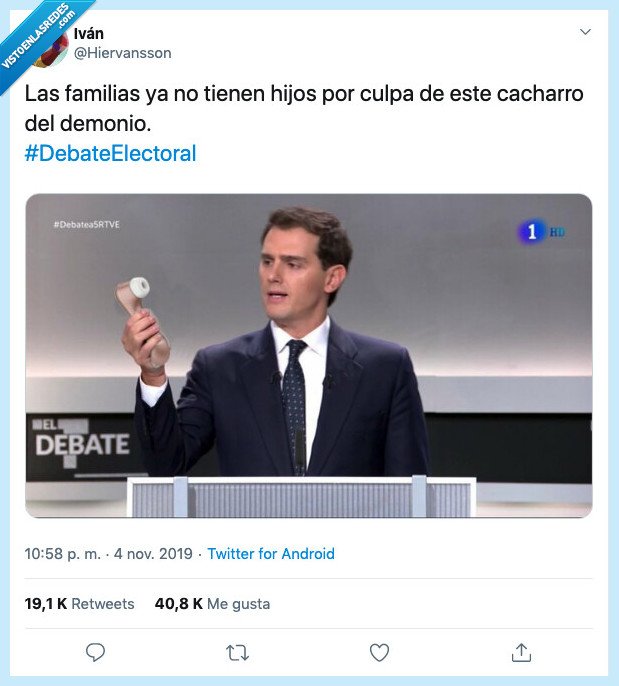Screen dimensions: 619x686
Task: Retweet this post using the retweet icon
Action: pyautogui.click(x=237, y=653)
